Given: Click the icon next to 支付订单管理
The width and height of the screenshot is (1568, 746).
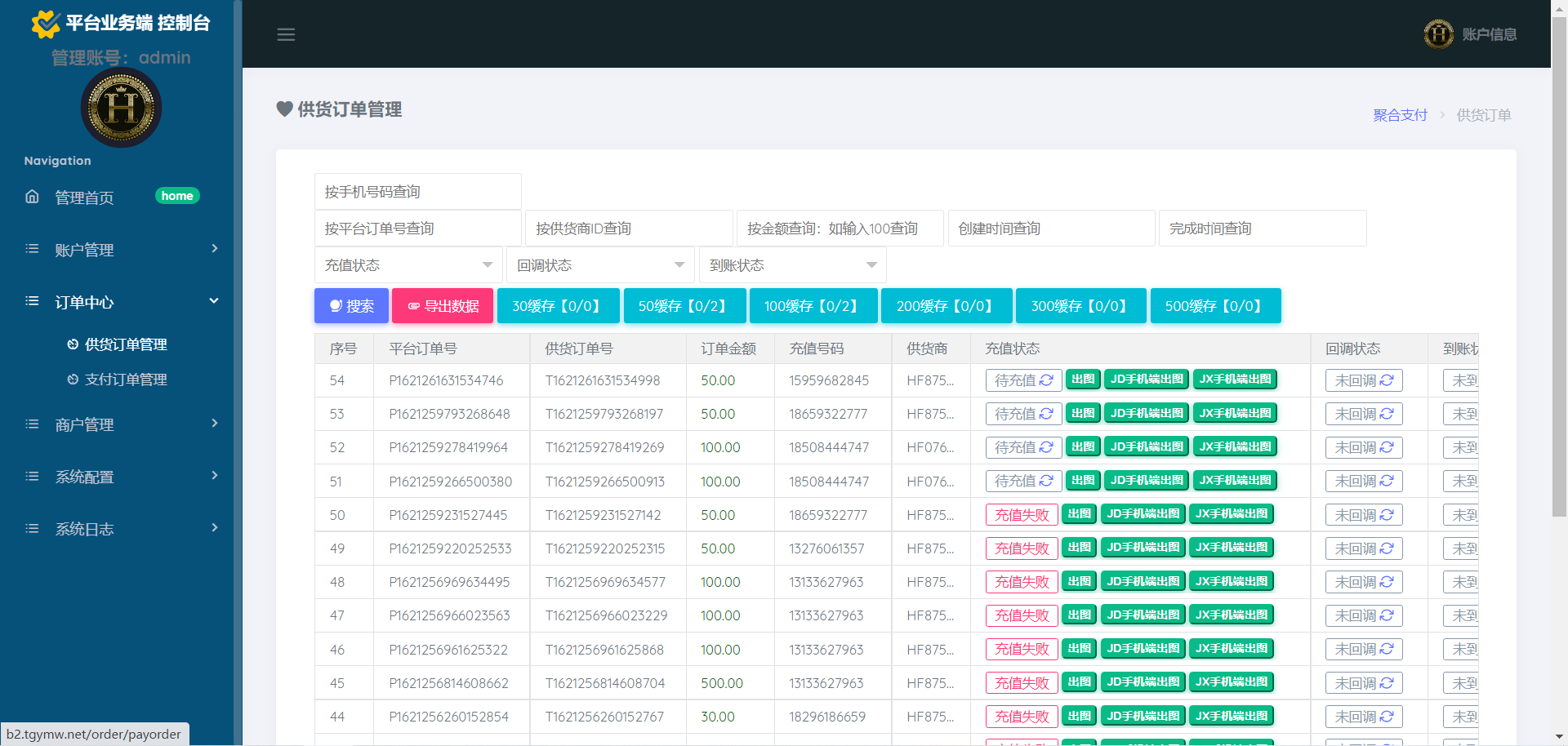Looking at the screenshot, I should (x=73, y=380).
